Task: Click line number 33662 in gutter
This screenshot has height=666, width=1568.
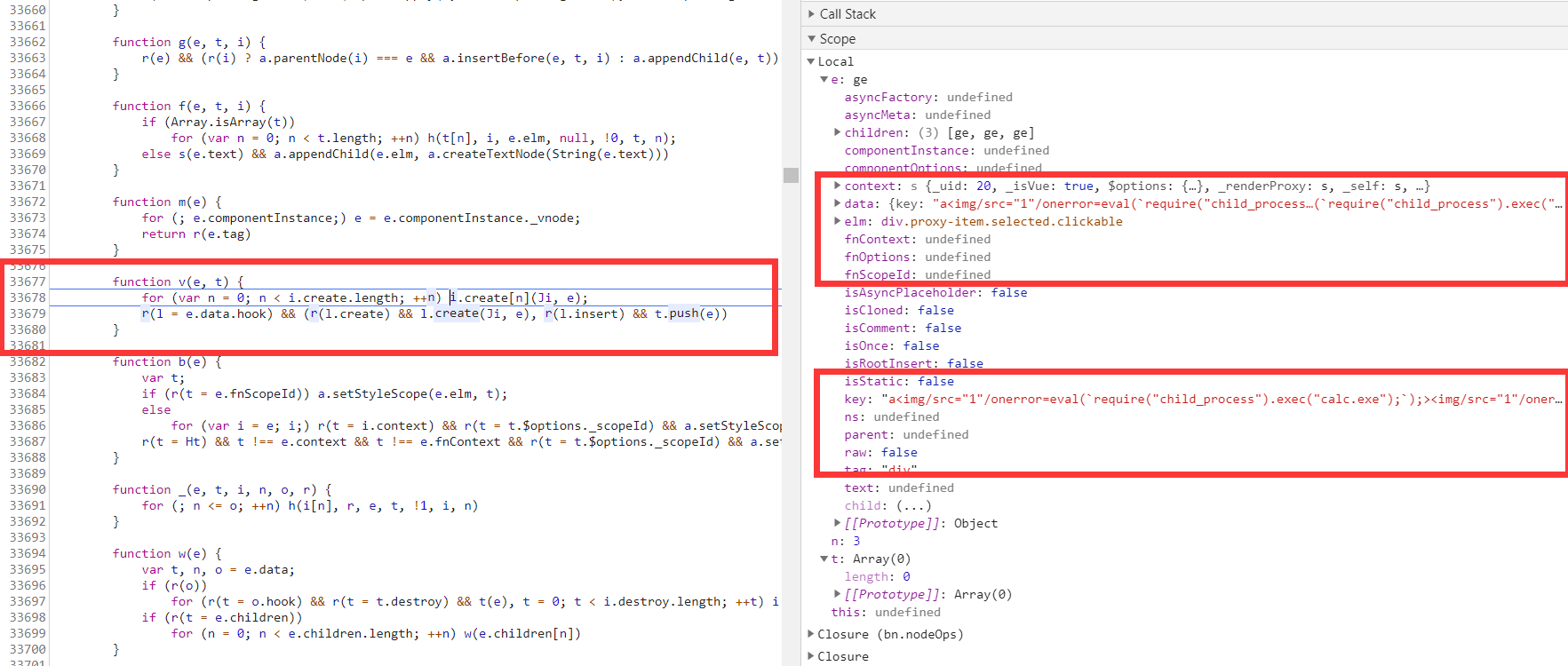Action: point(27,42)
